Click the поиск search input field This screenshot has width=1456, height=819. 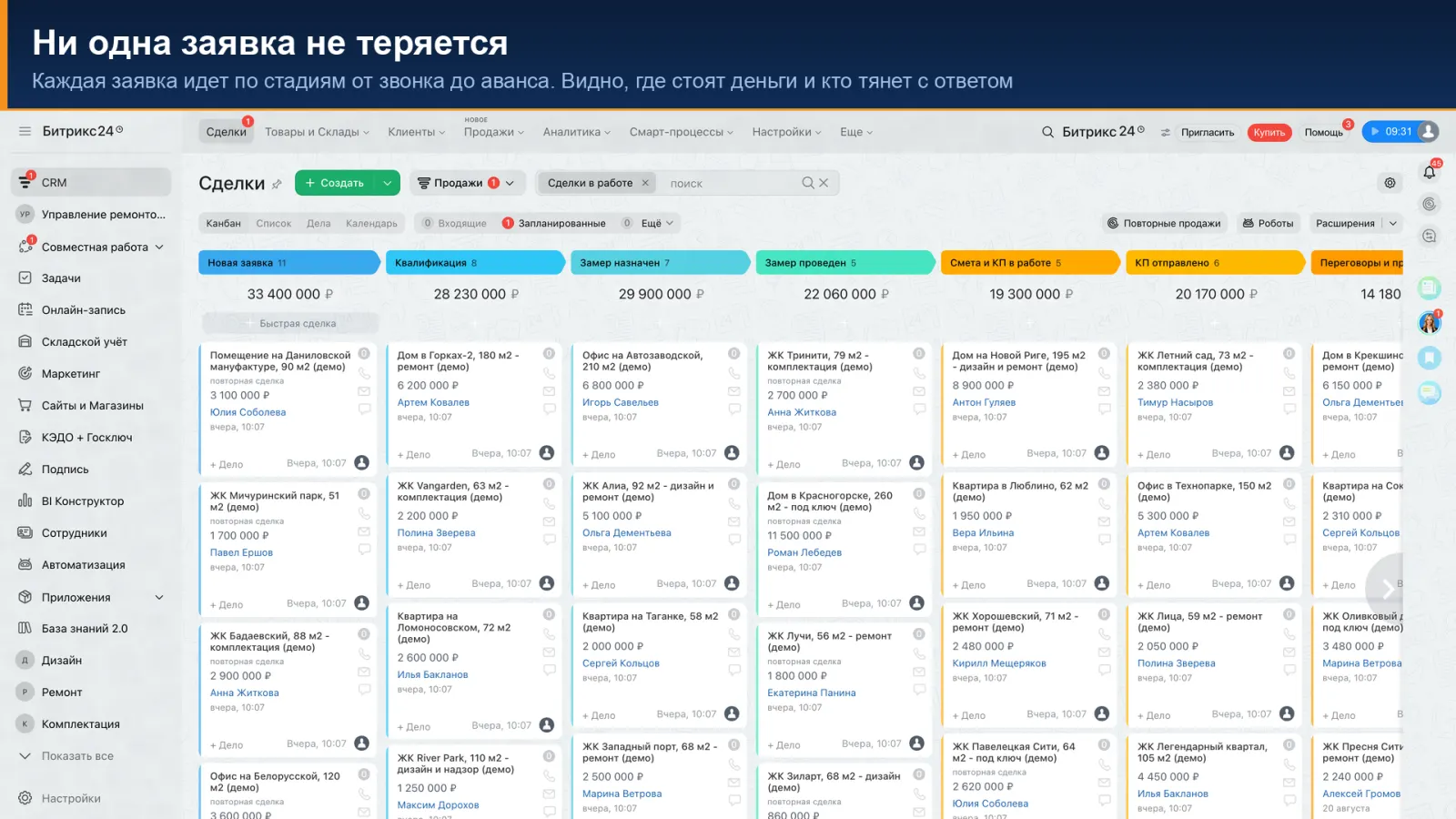pos(733,183)
